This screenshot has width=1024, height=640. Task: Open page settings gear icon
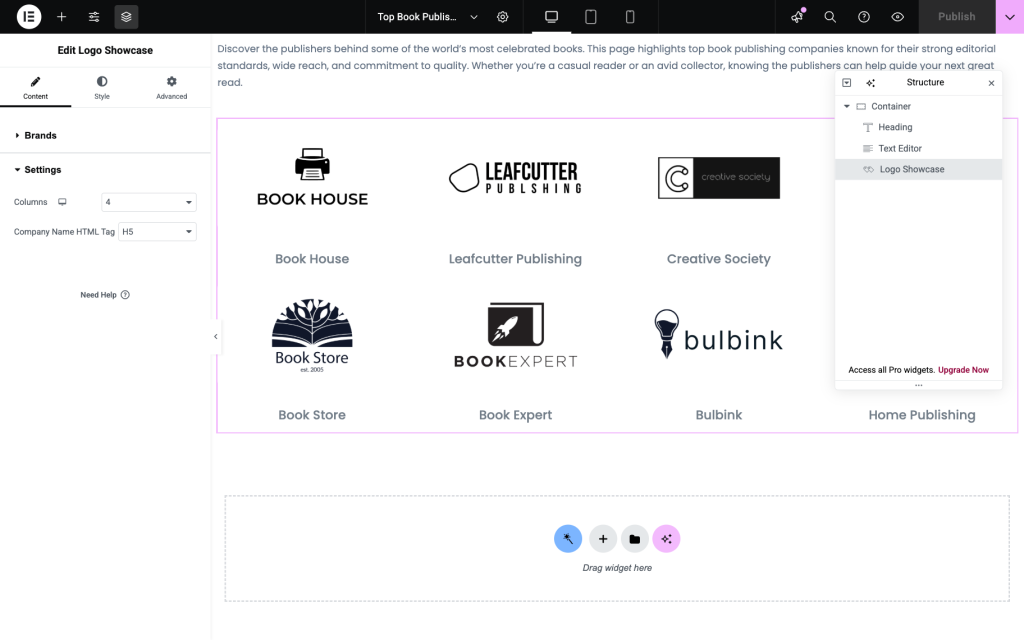(x=502, y=17)
